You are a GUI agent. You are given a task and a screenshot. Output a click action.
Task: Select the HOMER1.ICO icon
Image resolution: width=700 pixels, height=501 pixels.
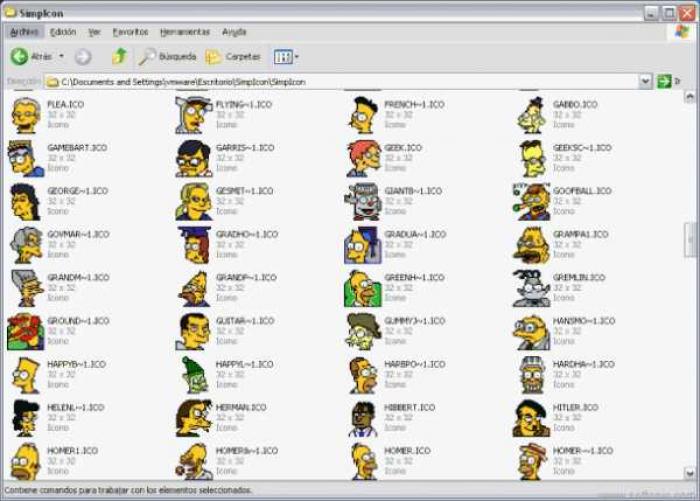pyautogui.click(x=25, y=462)
